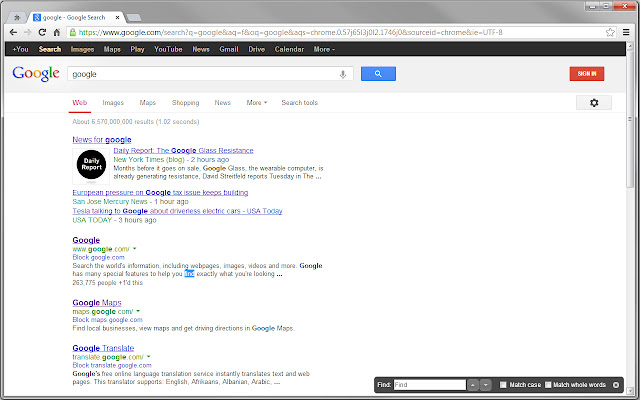
Task: Open Play in the top bar
Action: (x=137, y=49)
